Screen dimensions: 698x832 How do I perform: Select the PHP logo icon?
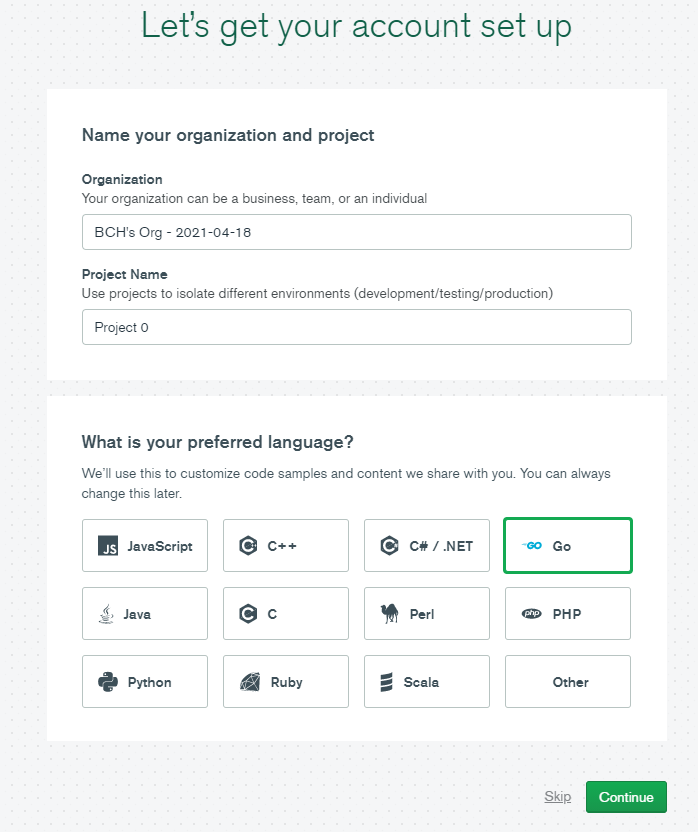[x=531, y=614]
